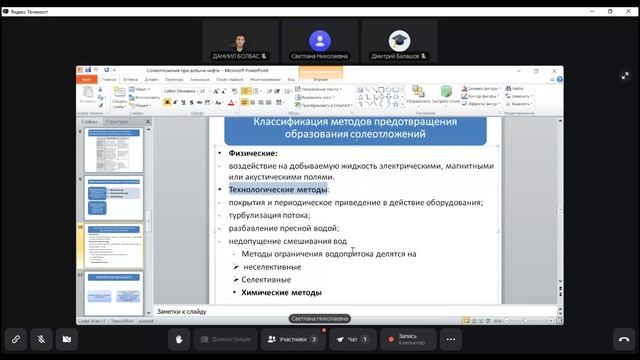Expand shared screen to fullscreen

[625, 76]
